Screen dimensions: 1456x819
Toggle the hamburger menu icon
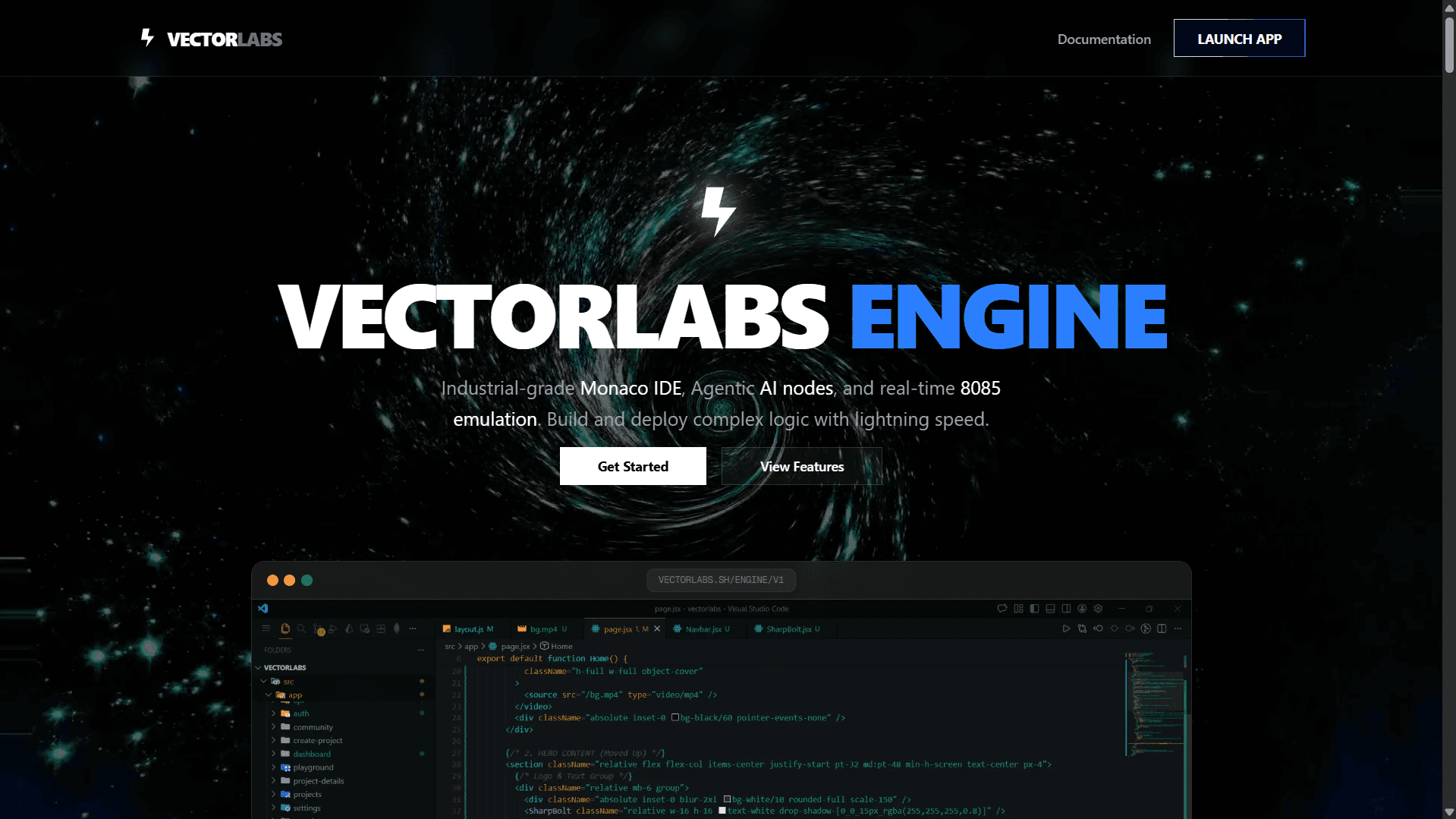[266, 628]
